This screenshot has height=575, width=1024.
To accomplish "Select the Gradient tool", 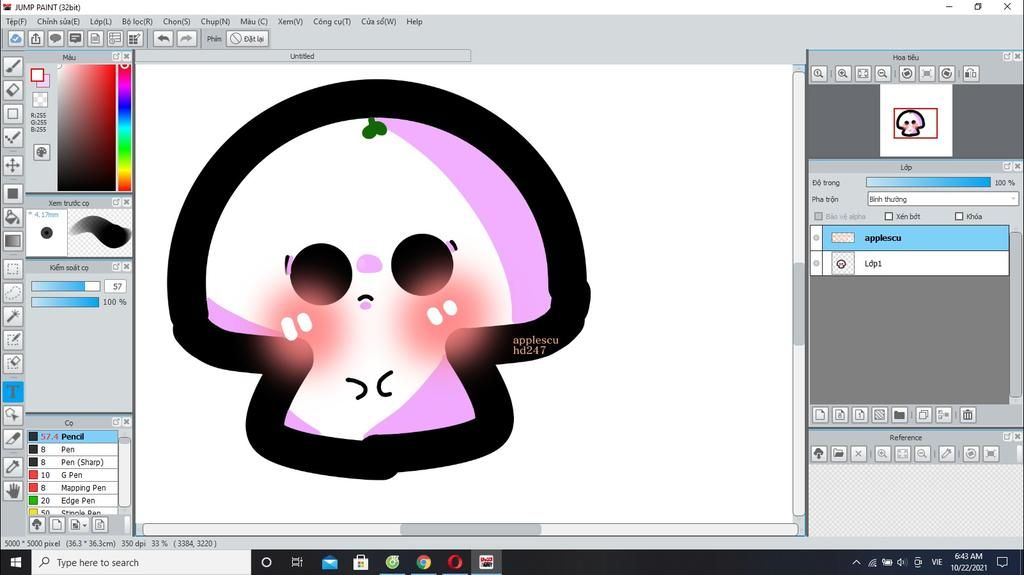I will tap(12, 240).
